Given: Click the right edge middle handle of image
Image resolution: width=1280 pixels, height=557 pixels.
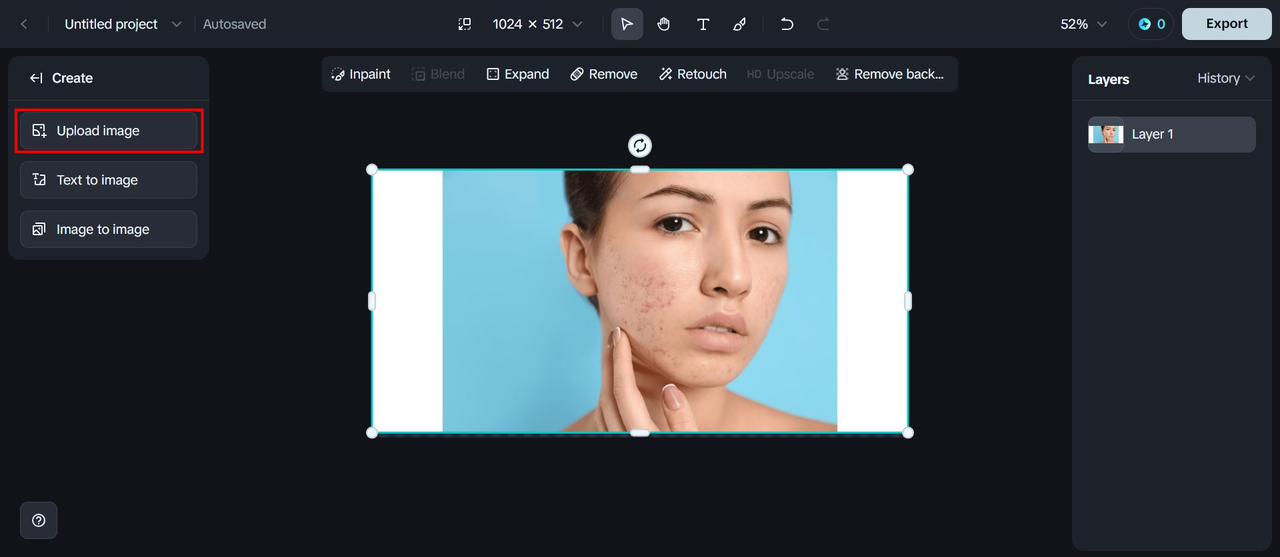Looking at the screenshot, I should 908,301.
